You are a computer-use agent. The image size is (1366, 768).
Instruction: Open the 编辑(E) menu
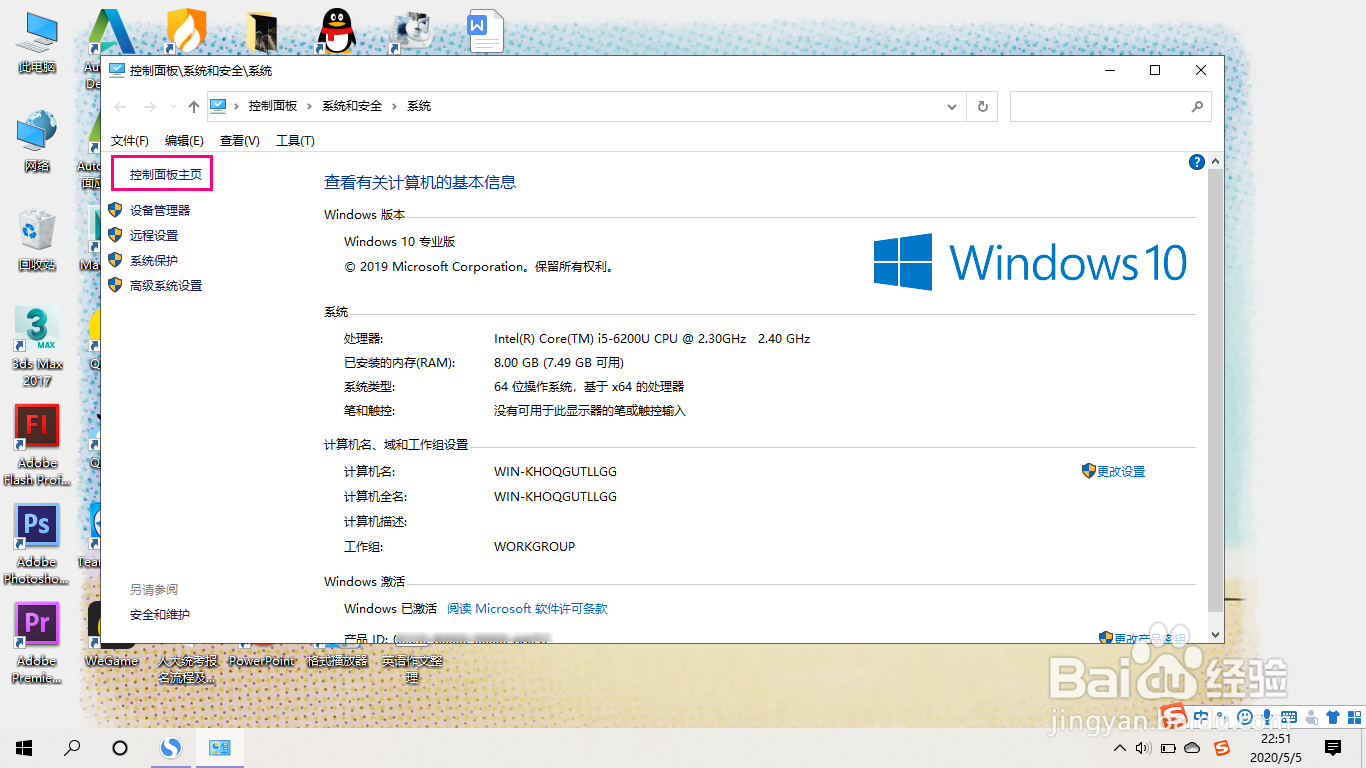[184, 141]
